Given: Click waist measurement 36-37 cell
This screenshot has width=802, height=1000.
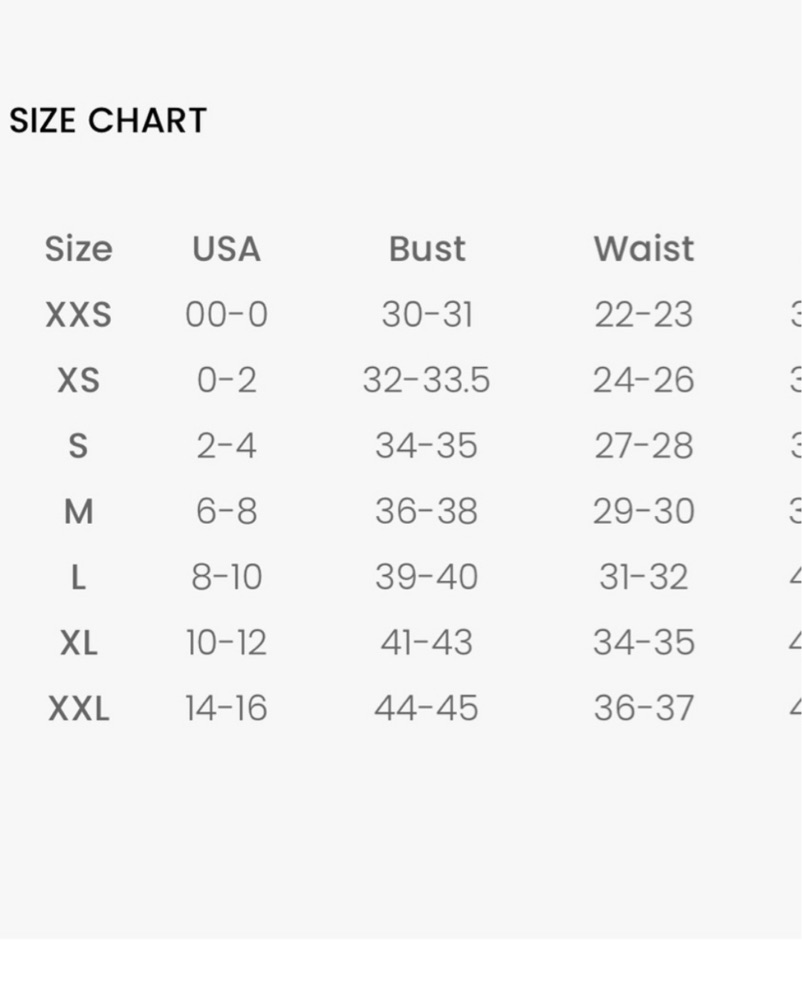Looking at the screenshot, I should [644, 708].
